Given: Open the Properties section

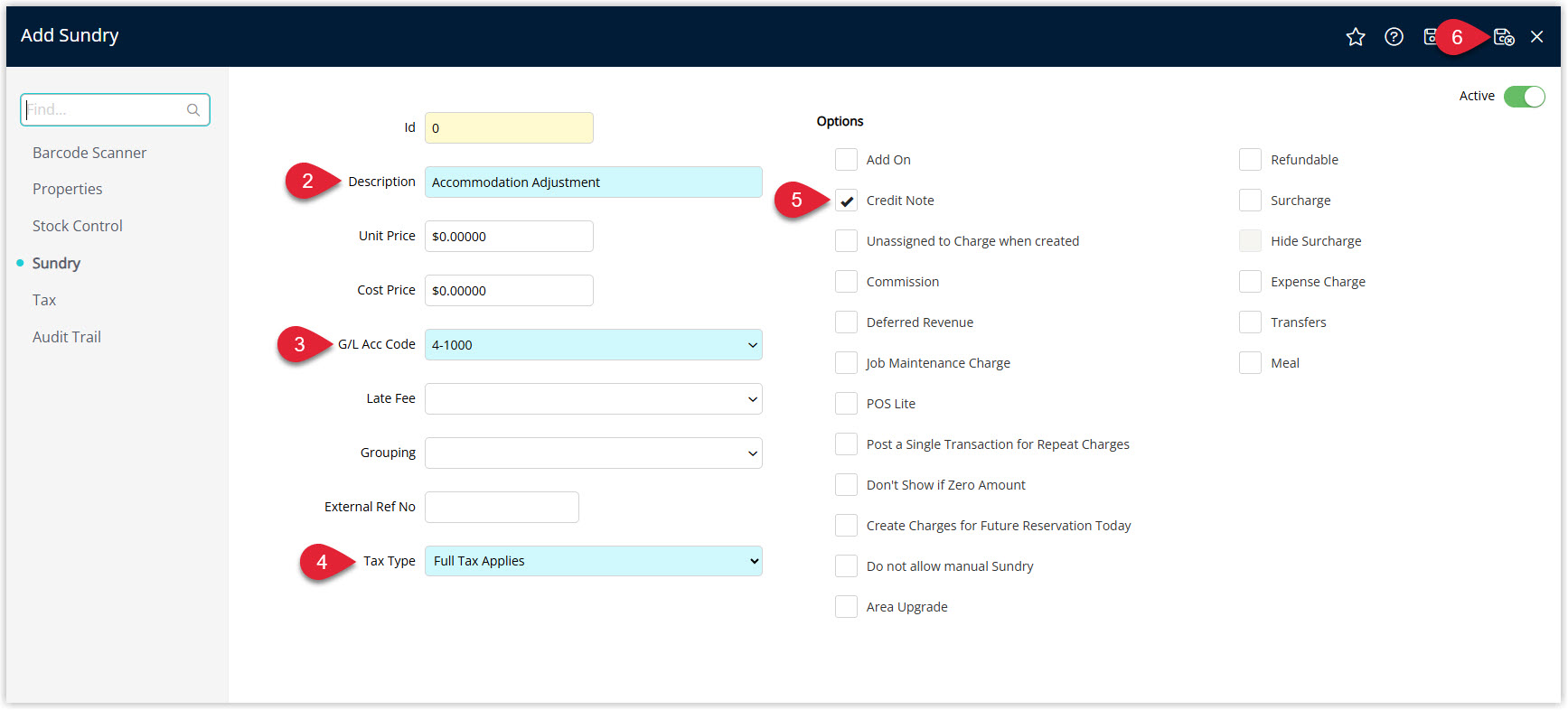Looking at the screenshot, I should coord(68,189).
